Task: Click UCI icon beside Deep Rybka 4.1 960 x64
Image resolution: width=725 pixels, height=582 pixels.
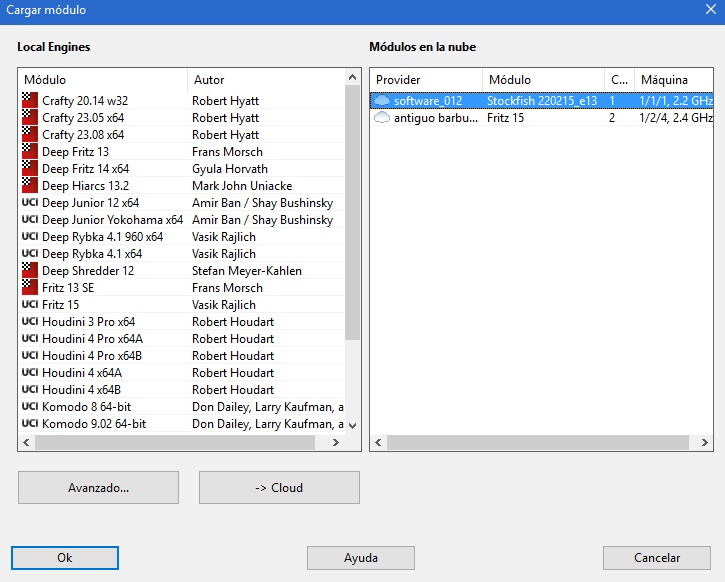Action: tap(30, 236)
